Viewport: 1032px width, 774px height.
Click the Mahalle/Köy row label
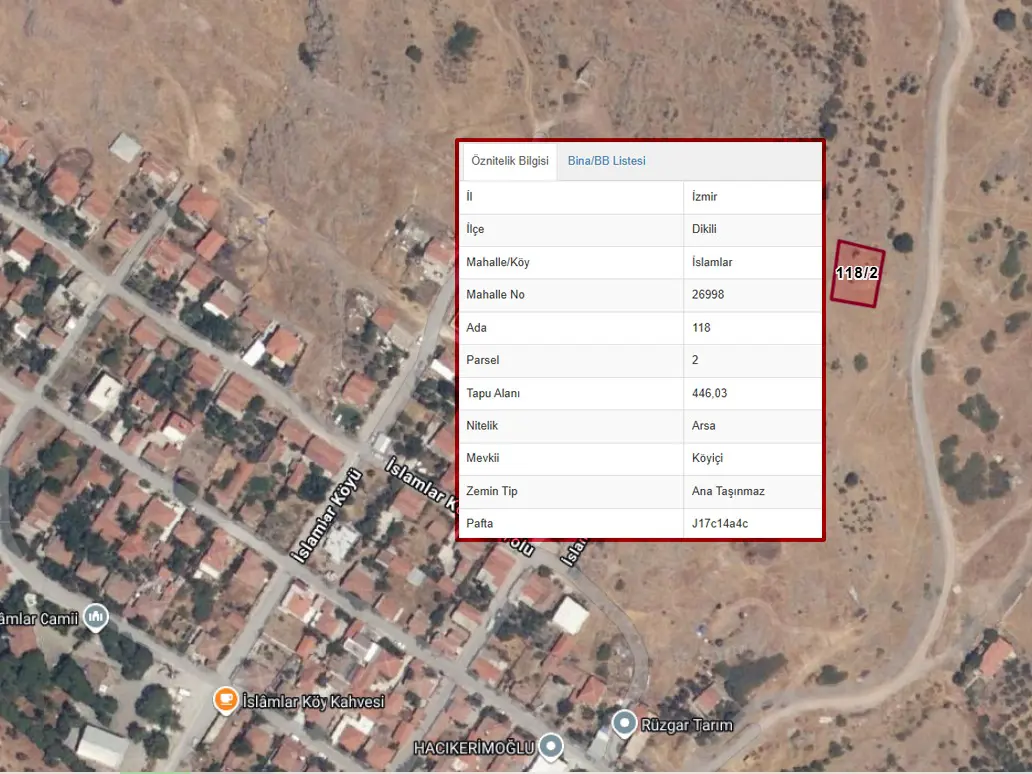tap(498, 262)
